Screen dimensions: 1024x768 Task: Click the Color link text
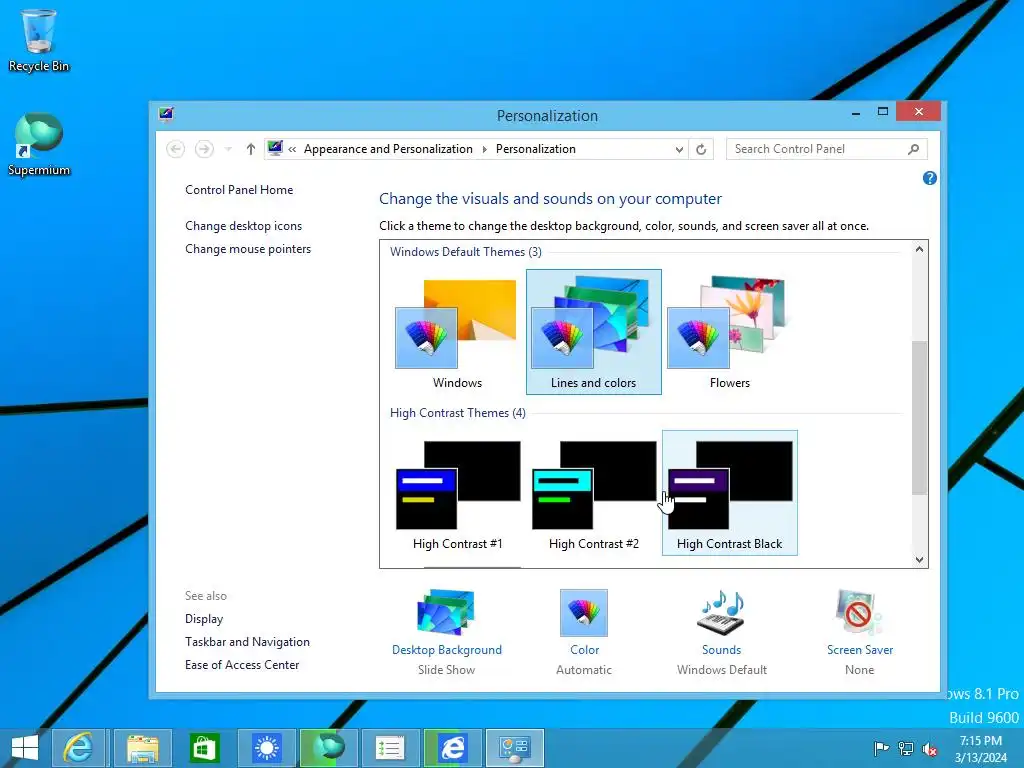point(584,650)
